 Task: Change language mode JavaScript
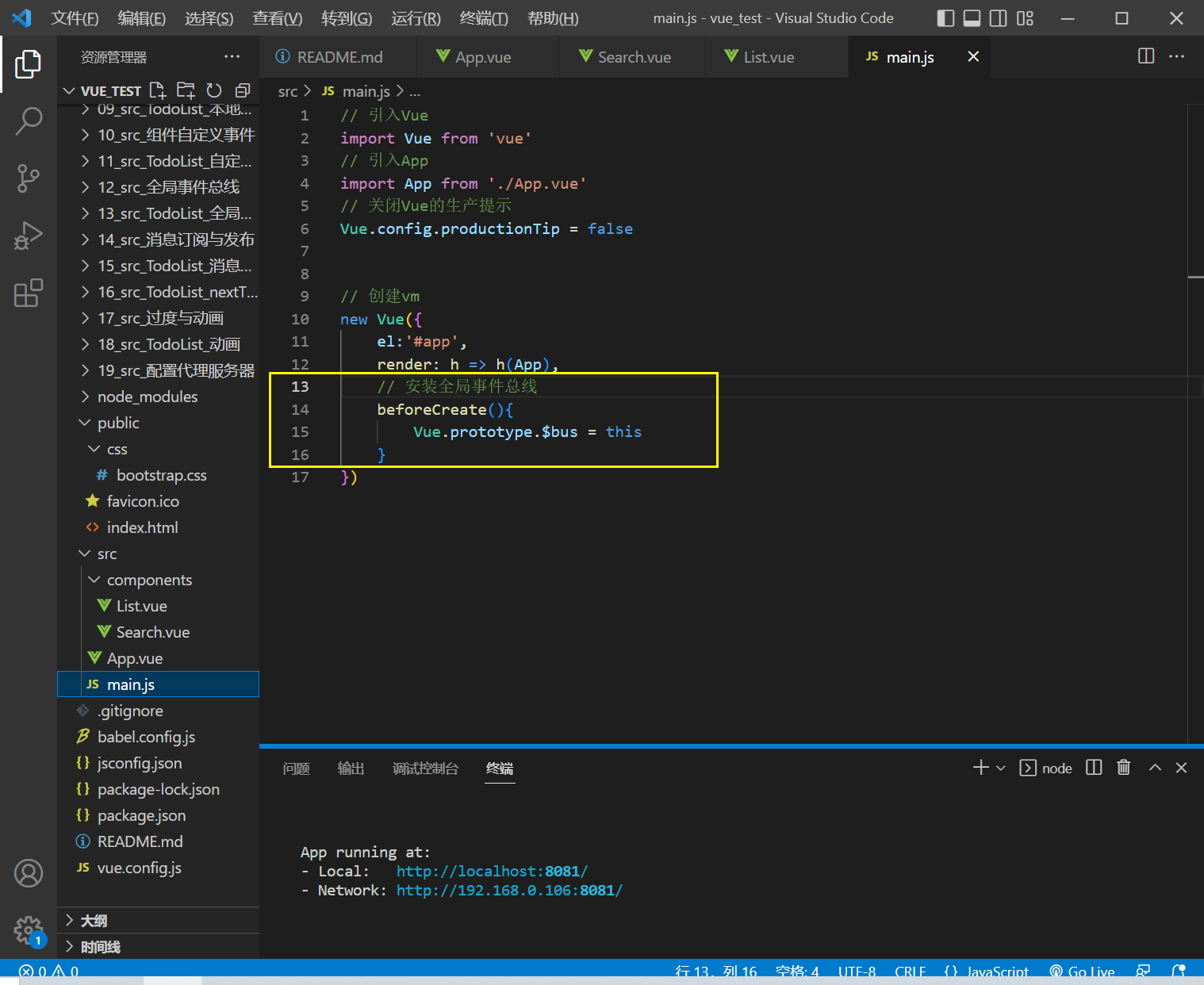[x=987, y=972]
